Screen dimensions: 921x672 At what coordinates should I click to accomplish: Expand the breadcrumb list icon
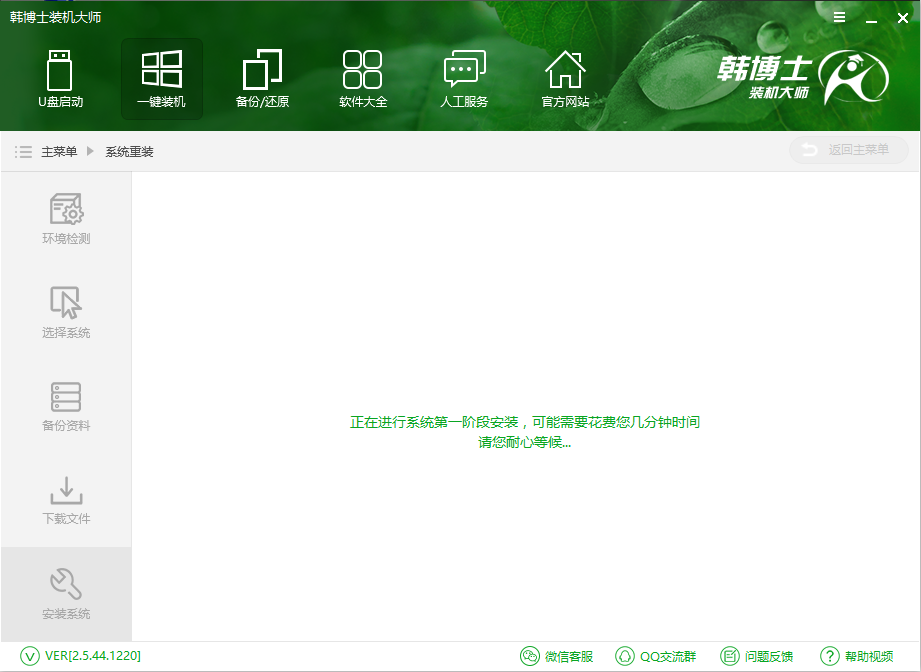pos(23,150)
